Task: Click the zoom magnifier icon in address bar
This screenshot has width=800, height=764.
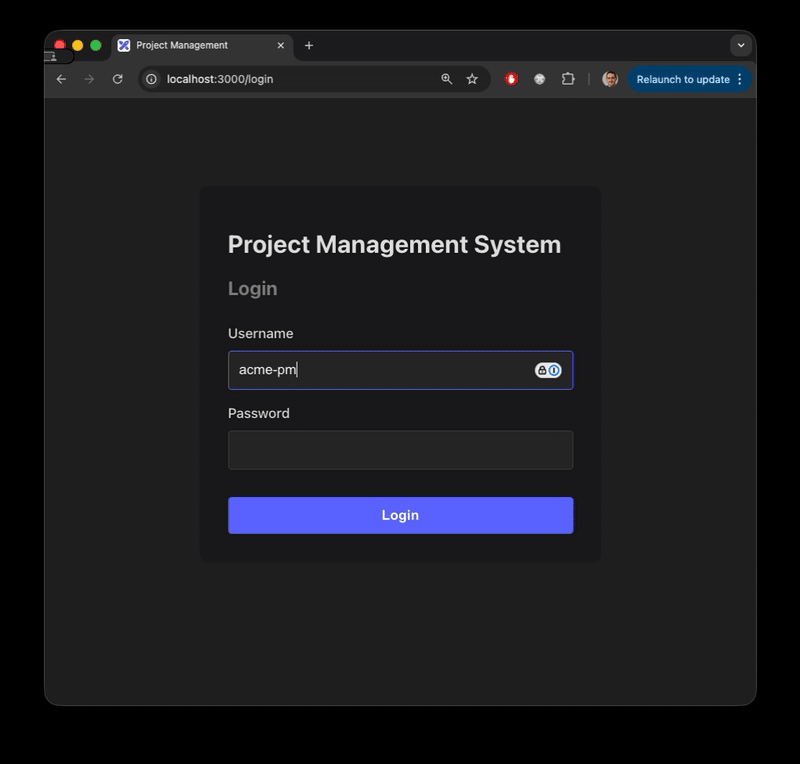Action: [446, 79]
